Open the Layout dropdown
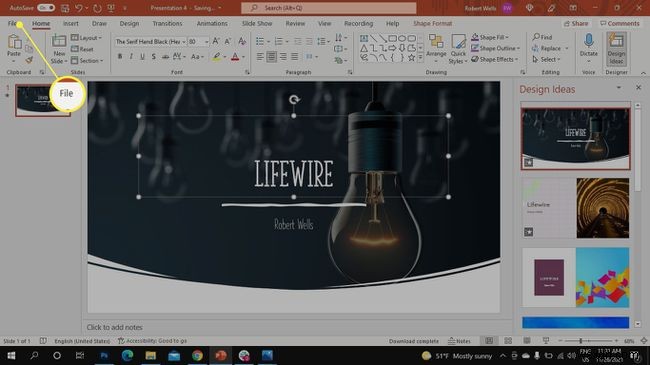This screenshot has height=365, width=650. pyautogui.click(x=86, y=38)
